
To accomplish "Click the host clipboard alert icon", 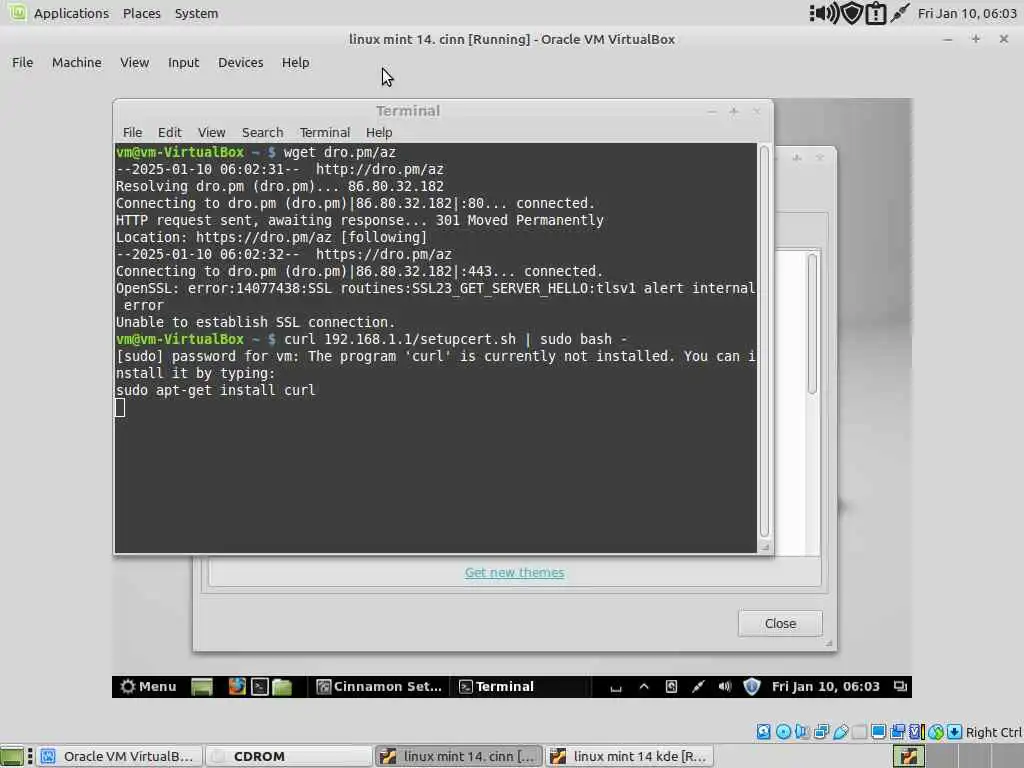I will point(875,14).
